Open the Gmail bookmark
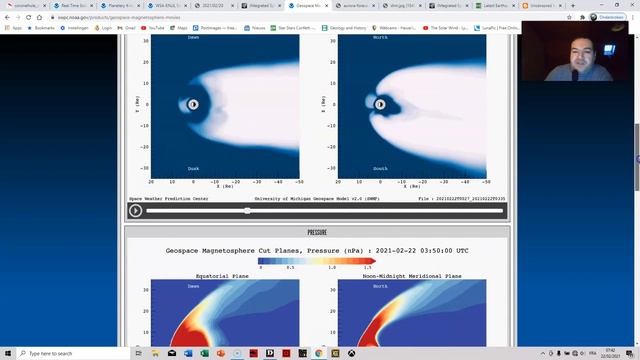Viewport: 640px width, 360px height. point(127,28)
